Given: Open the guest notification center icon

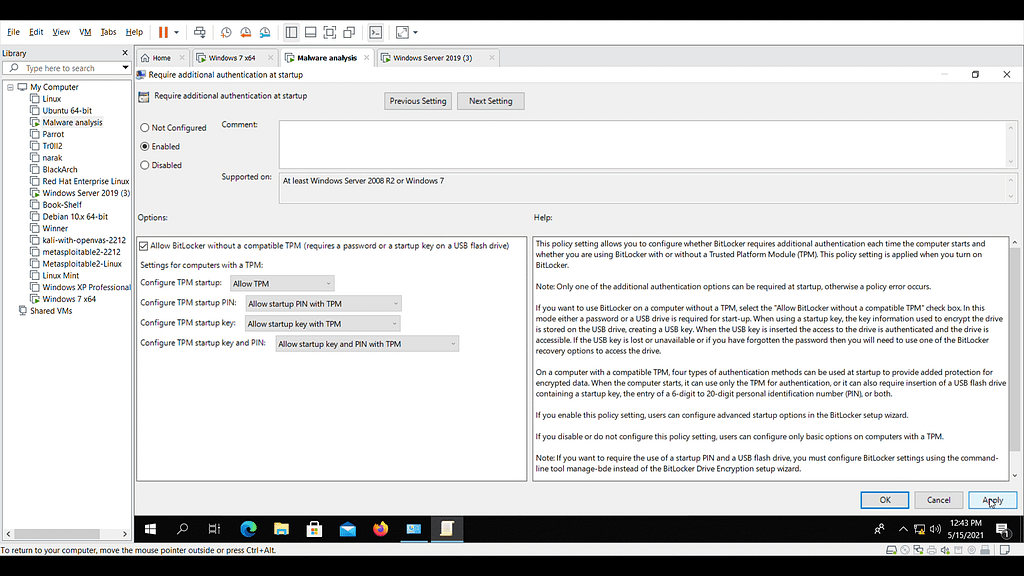Looking at the screenshot, I should click(1003, 529).
